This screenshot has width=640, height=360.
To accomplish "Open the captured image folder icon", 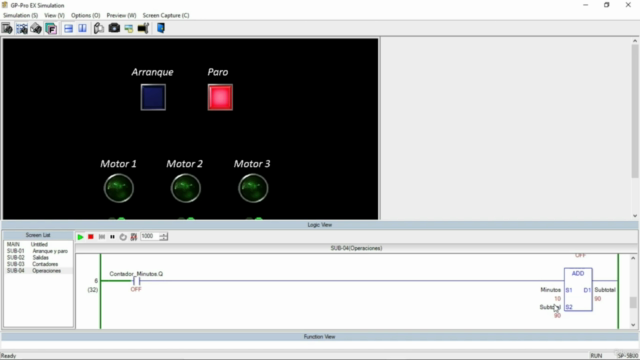I will coord(129,29).
